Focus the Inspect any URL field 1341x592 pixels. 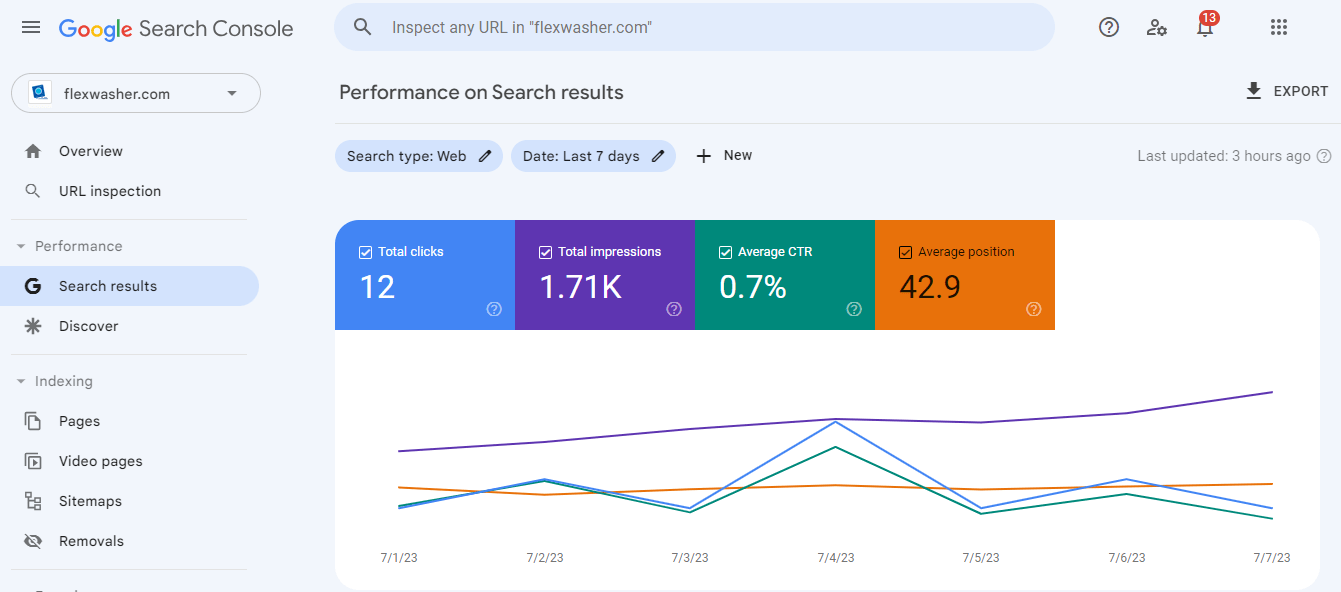(694, 27)
